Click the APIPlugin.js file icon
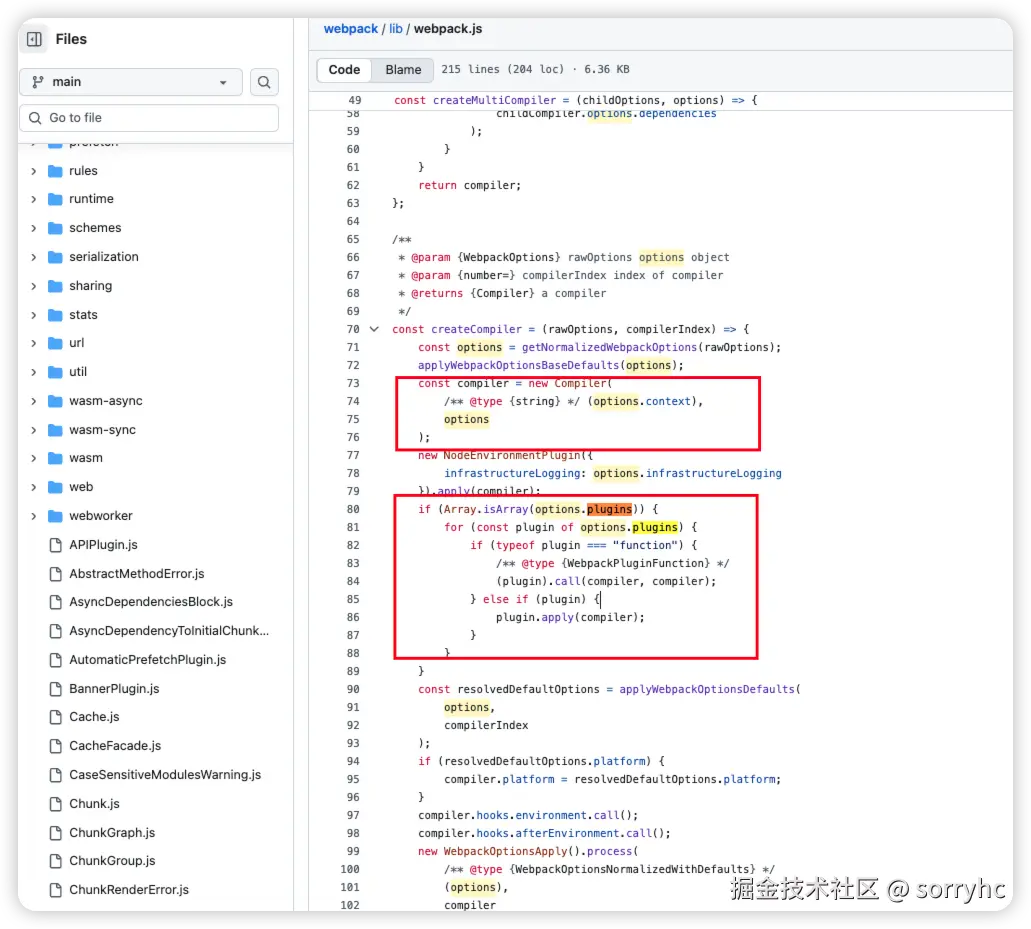Viewport: 1031px width, 929px height. point(56,545)
